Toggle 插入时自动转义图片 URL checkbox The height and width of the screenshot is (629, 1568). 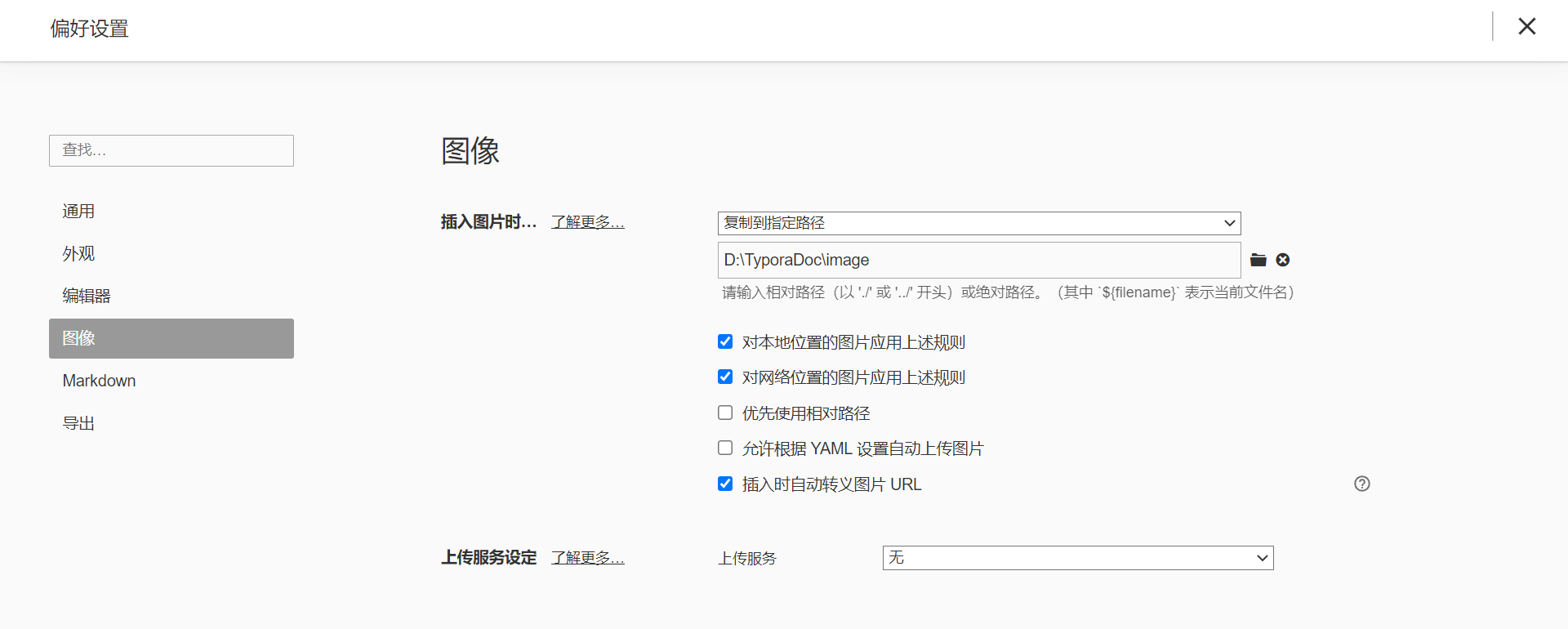pos(725,484)
